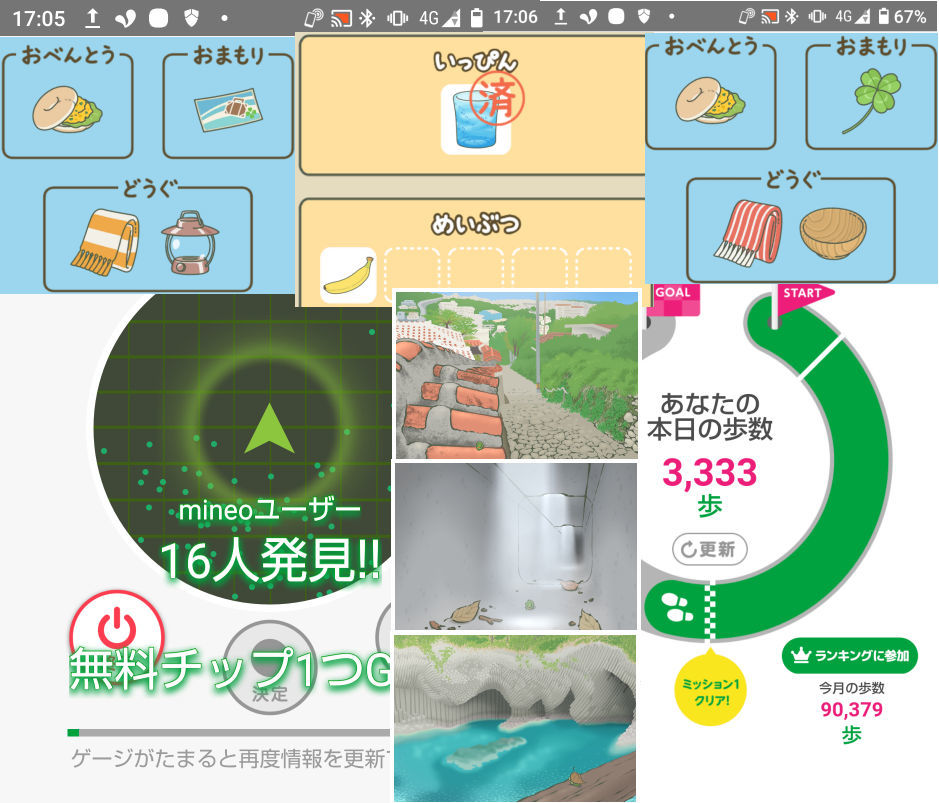
Task: Tap the 90,379 monthly steps value
Action: click(x=851, y=710)
